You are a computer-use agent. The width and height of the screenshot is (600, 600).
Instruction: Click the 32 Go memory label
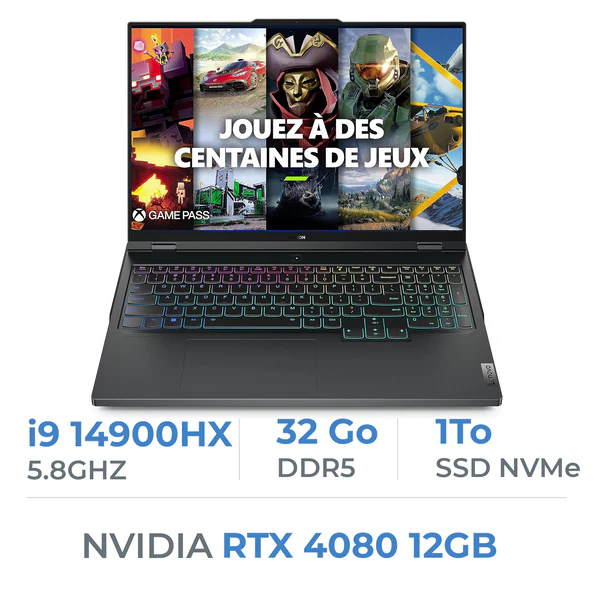coord(327,432)
